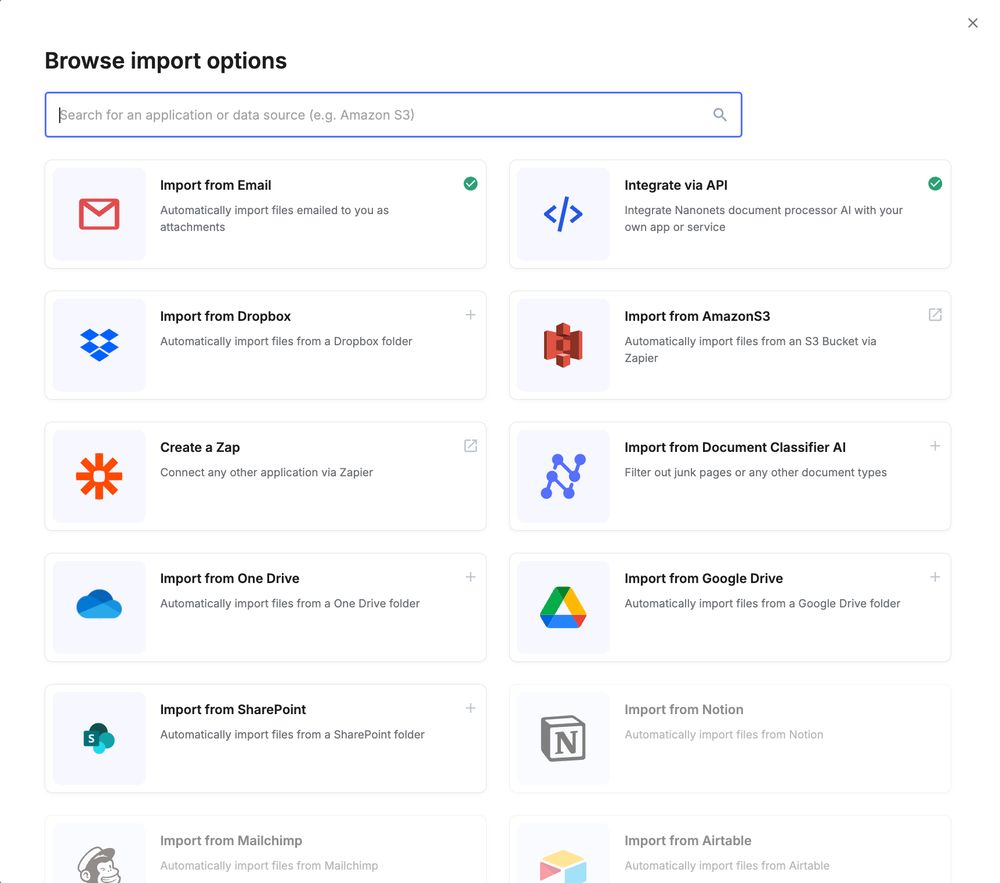
Task: Add One Drive import using plus
Action: [470, 577]
